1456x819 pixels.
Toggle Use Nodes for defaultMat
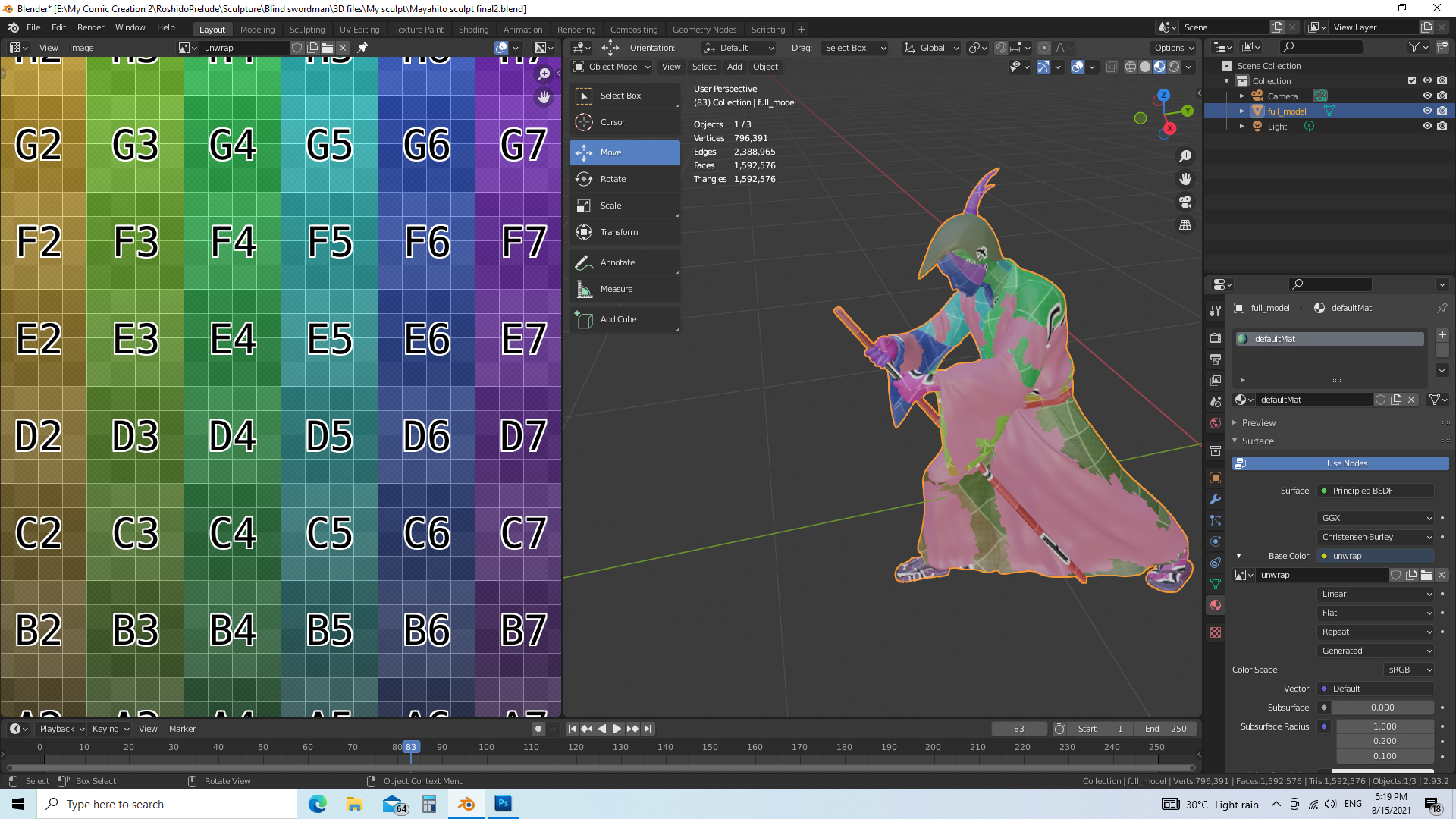1340,463
